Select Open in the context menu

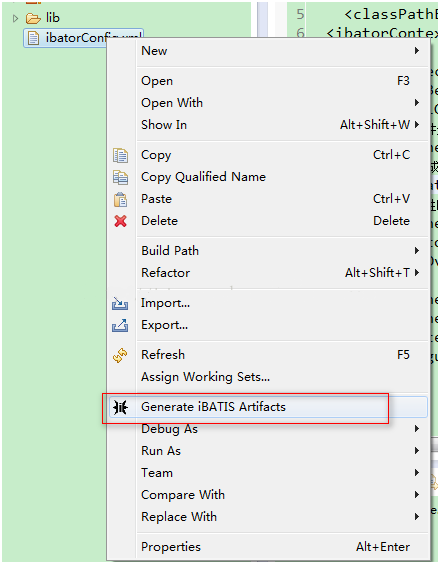click(267, 81)
